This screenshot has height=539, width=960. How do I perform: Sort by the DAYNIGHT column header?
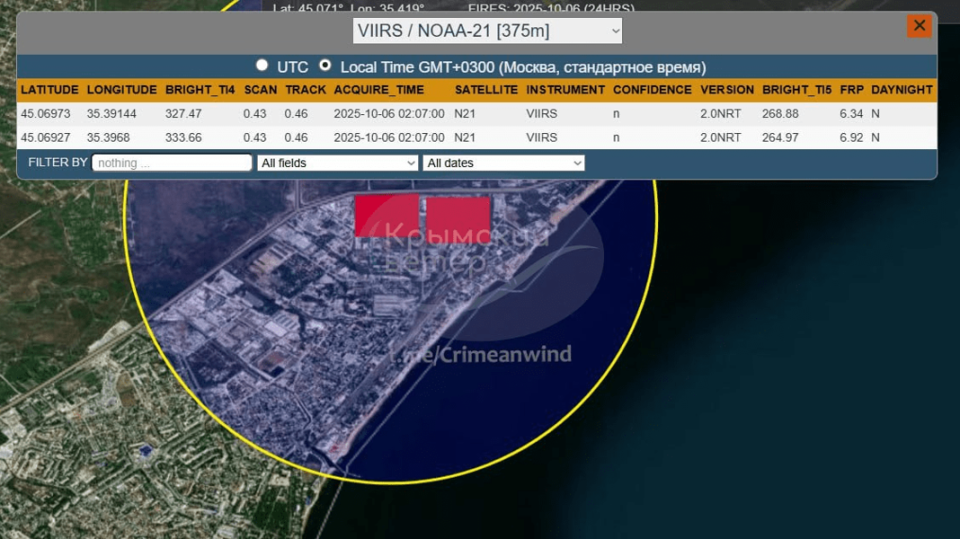pyautogui.click(x=902, y=90)
